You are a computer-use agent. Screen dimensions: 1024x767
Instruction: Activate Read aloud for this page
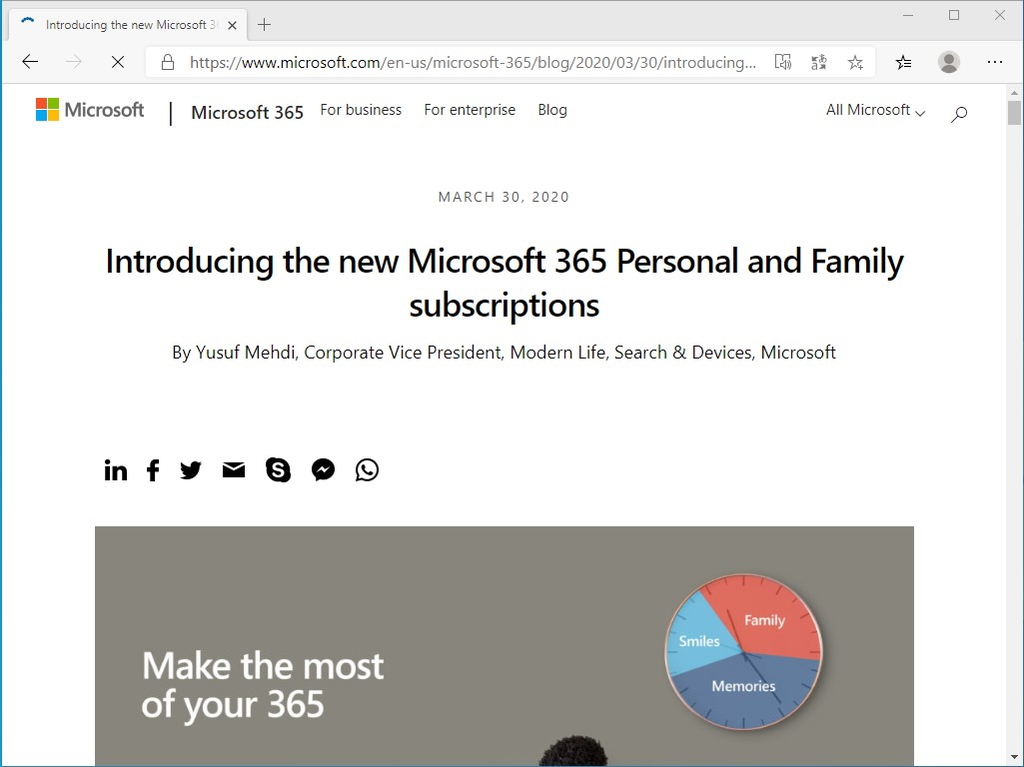pos(783,62)
